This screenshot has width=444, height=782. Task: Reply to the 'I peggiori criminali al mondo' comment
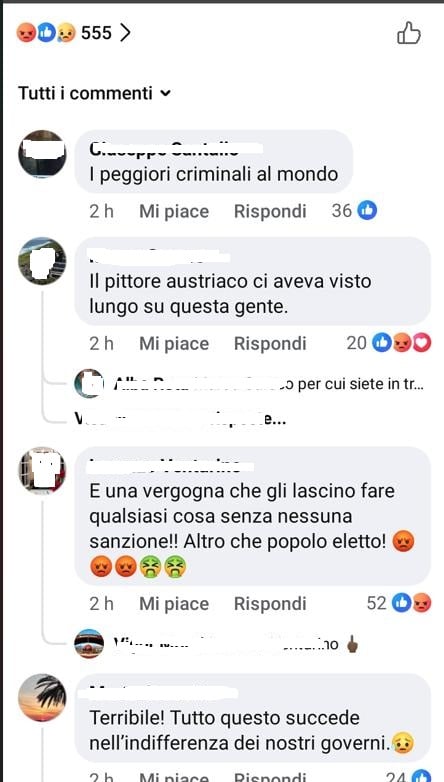pos(270,211)
